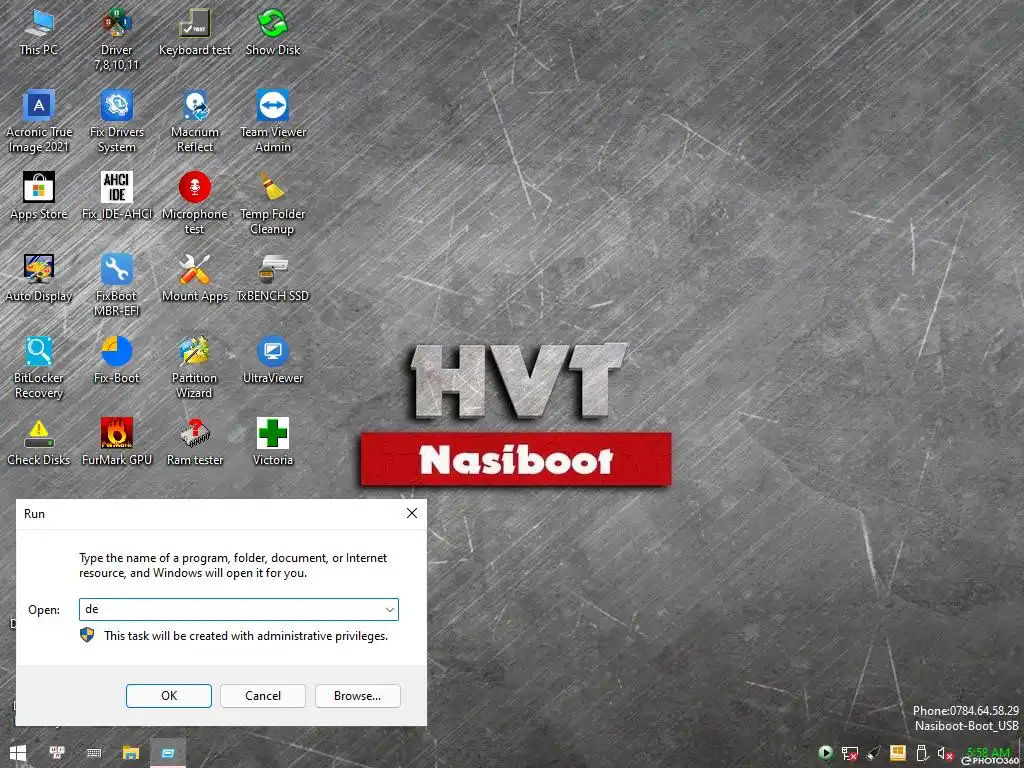Screen dimensions: 1024x768
Task: Click the Browse... button
Action: (357, 696)
